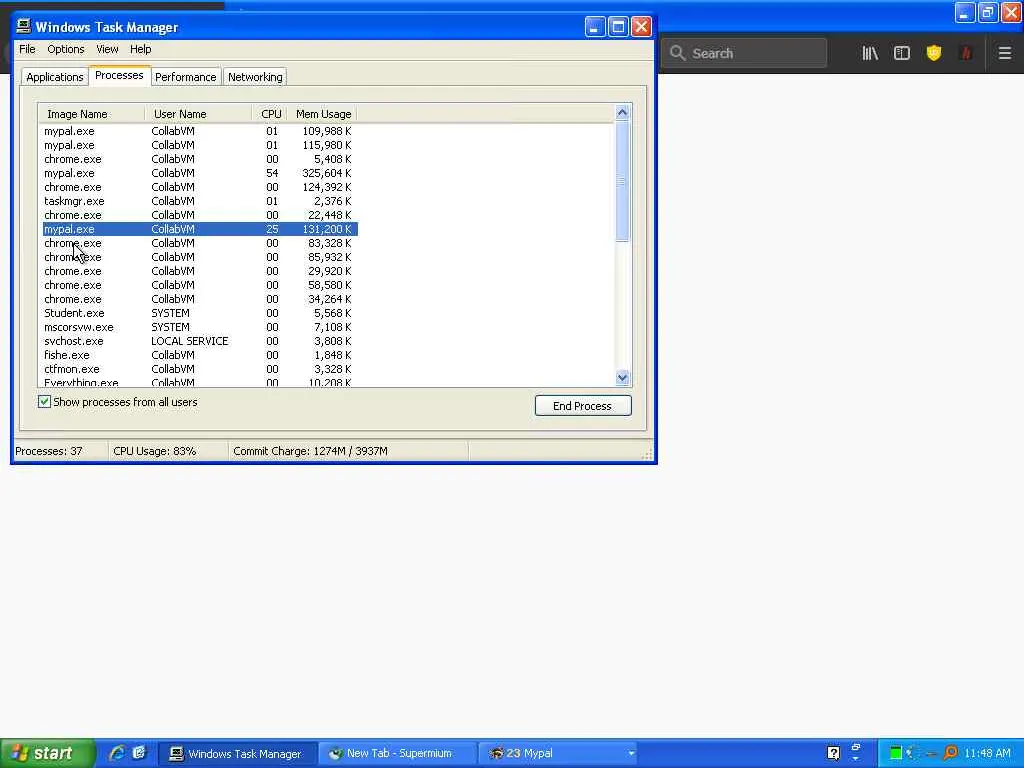Image resolution: width=1024 pixels, height=768 pixels.
Task: Click the Processes: 37 status text
Action: (x=49, y=451)
